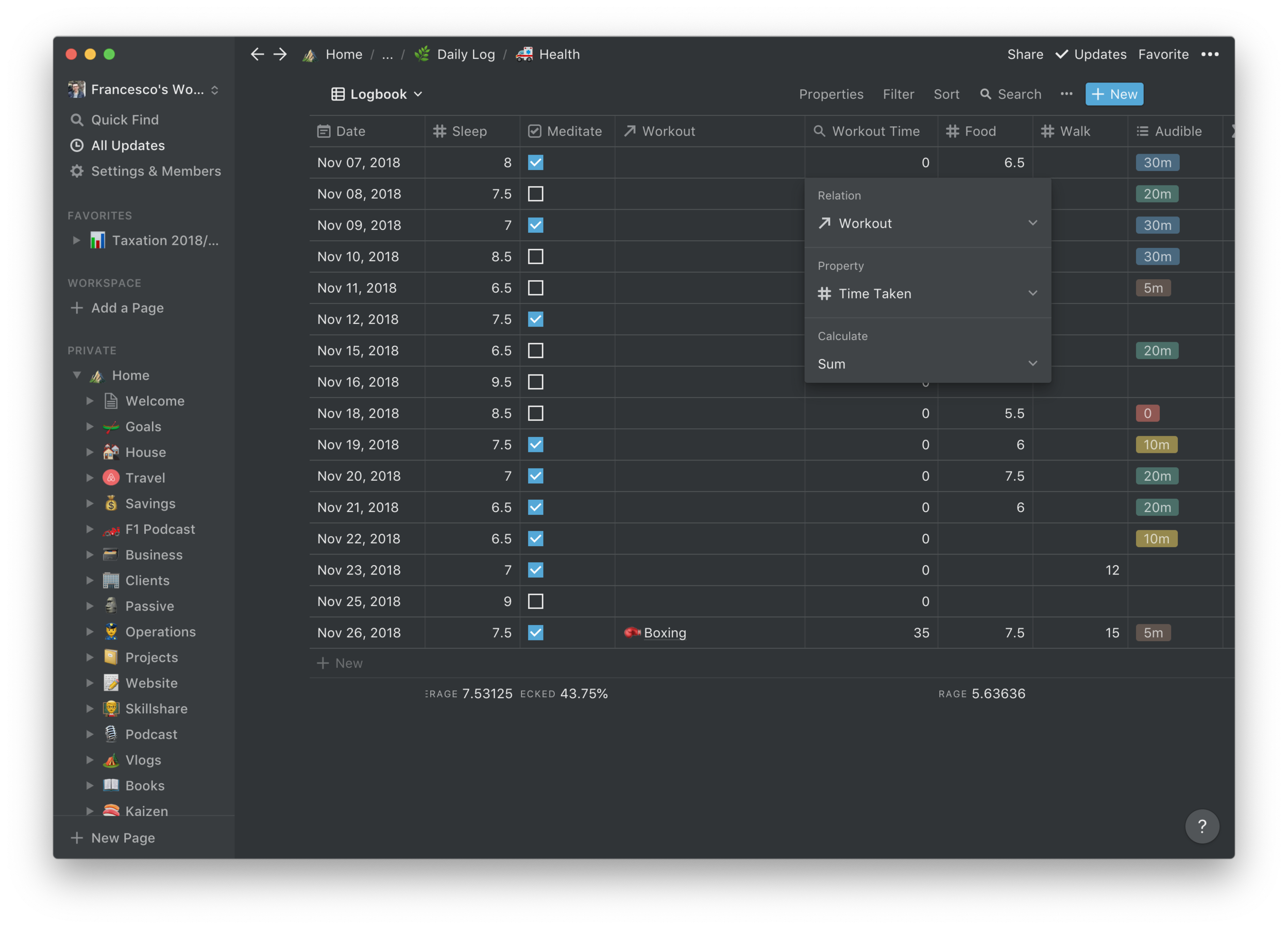The width and height of the screenshot is (1288, 929).
Task: Expand the hidden breadcrumb ellipsis
Action: click(x=387, y=55)
